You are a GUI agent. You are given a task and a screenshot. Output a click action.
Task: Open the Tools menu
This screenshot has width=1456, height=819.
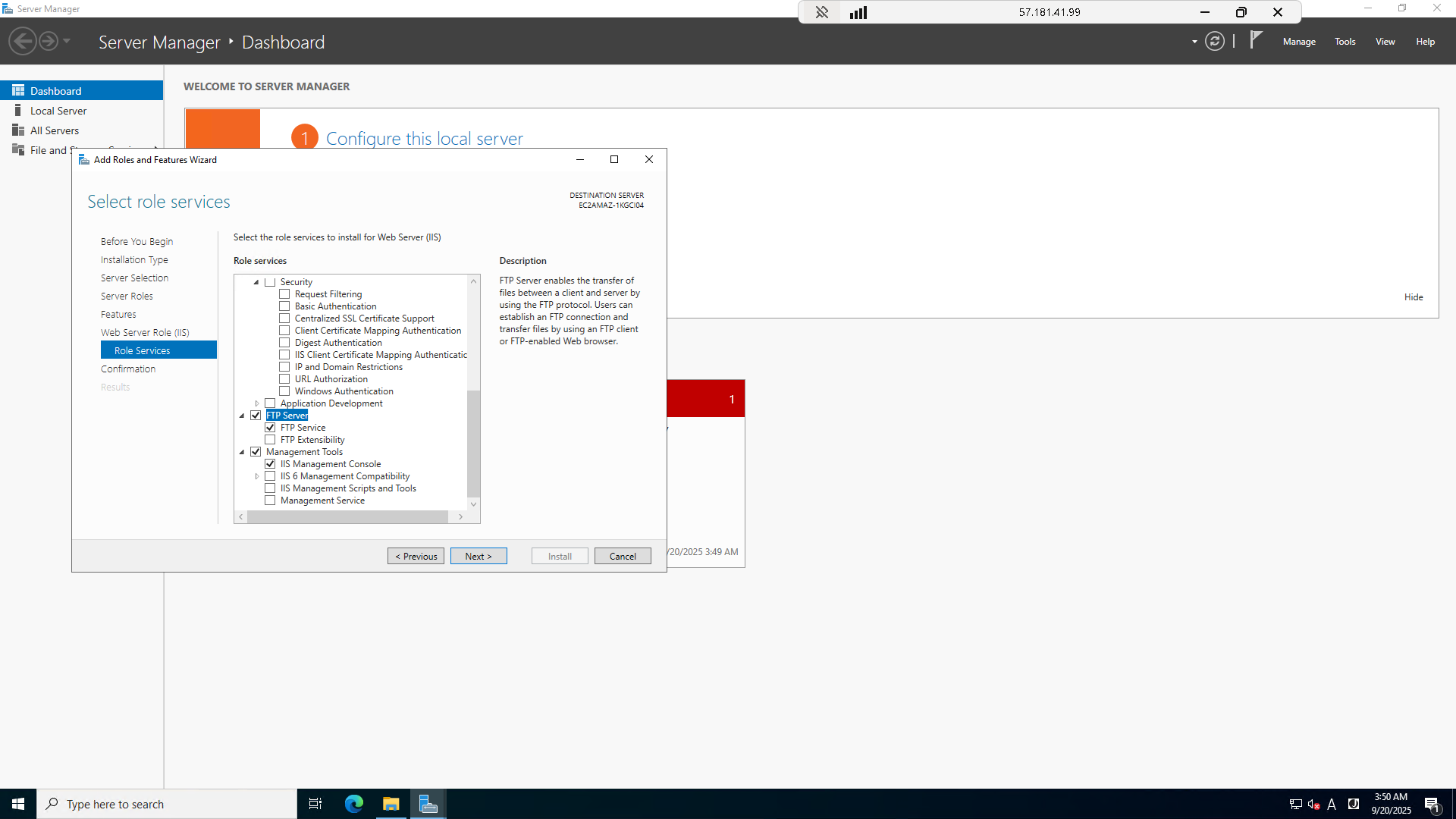pyautogui.click(x=1345, y=42)
